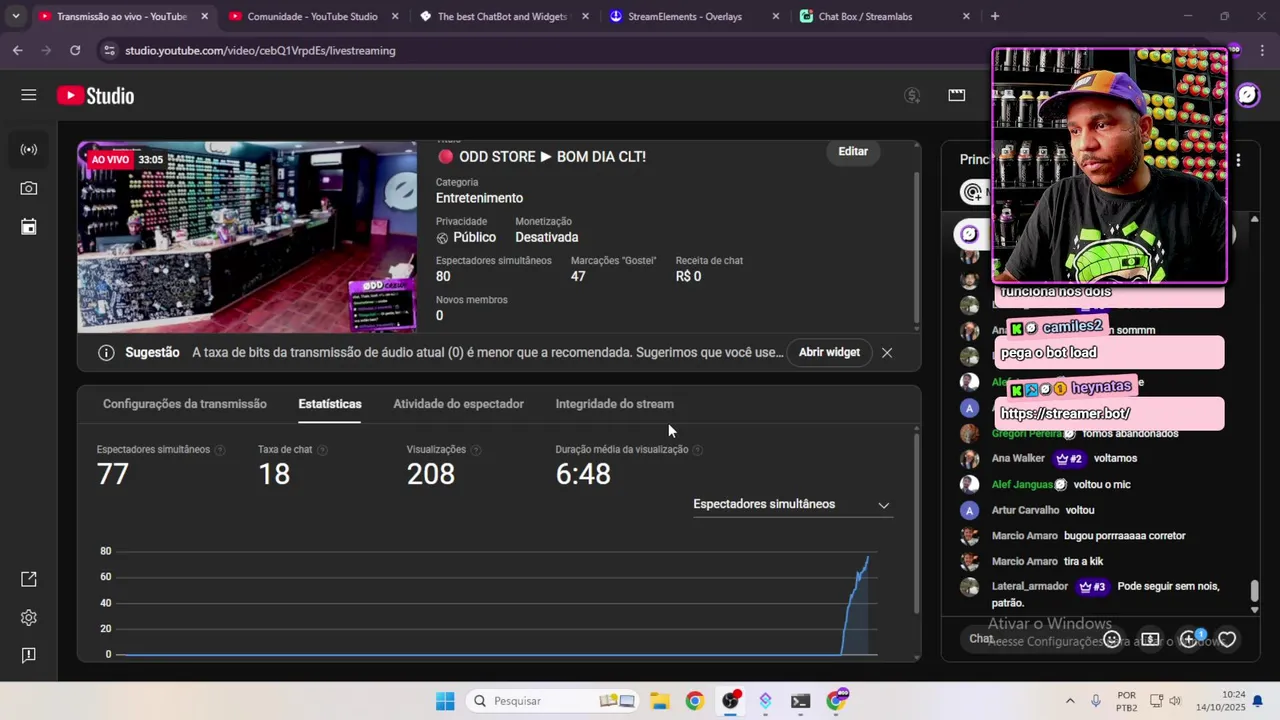Click Alef Janguas username in chat
This screenshot has width=1280, height=720.
[x=1022, y=484]
